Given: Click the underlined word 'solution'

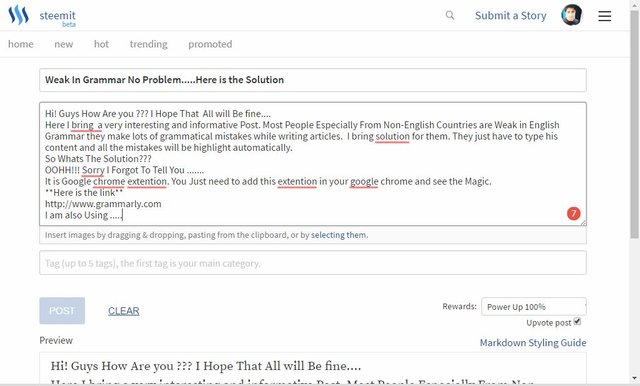Looking at the screenshot, I should [x=392, y=136].
